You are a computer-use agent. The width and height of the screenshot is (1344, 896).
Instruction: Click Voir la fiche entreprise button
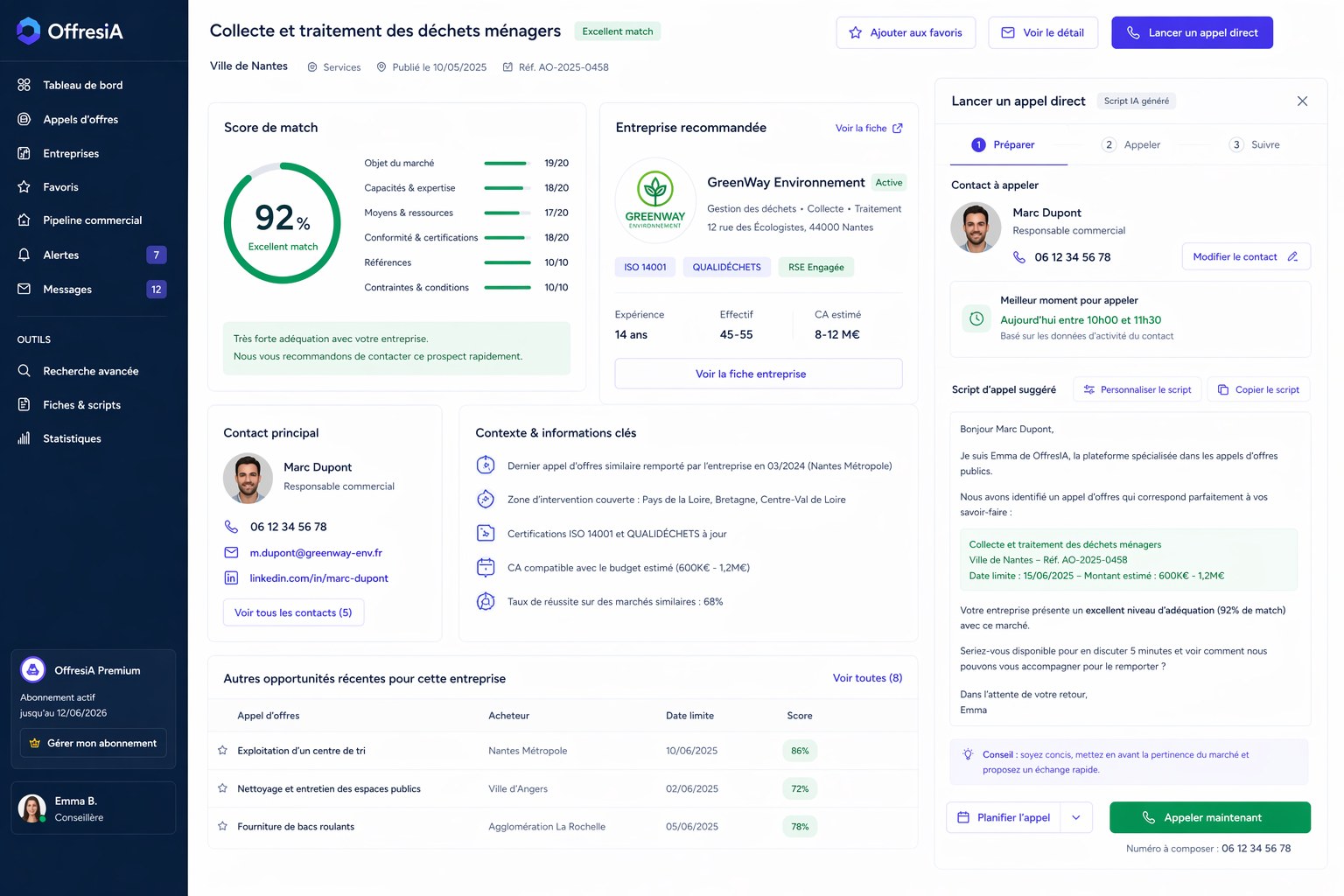pyautogui.click(x=759, y=374)
